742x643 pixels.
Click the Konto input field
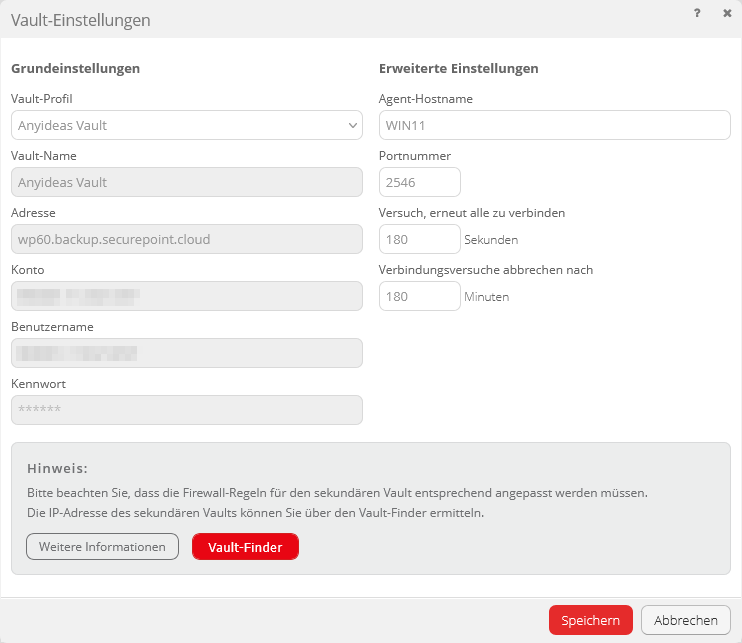(x=186, y=296)
